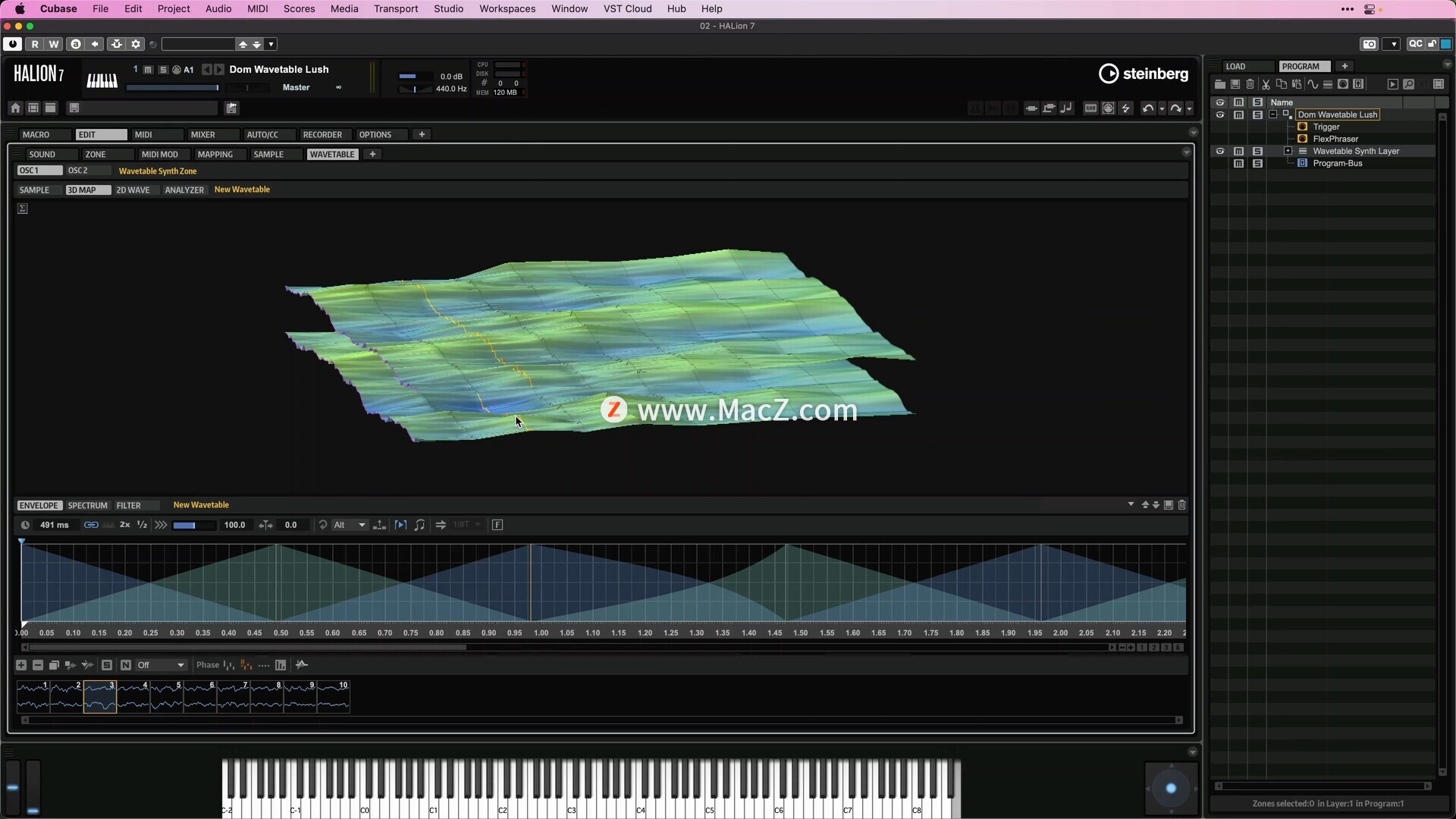This screenshot has height=819, width=1456.
Task: Toggle visibility eye for Dom Wavetable Lush
Action: coord(1220,115)
